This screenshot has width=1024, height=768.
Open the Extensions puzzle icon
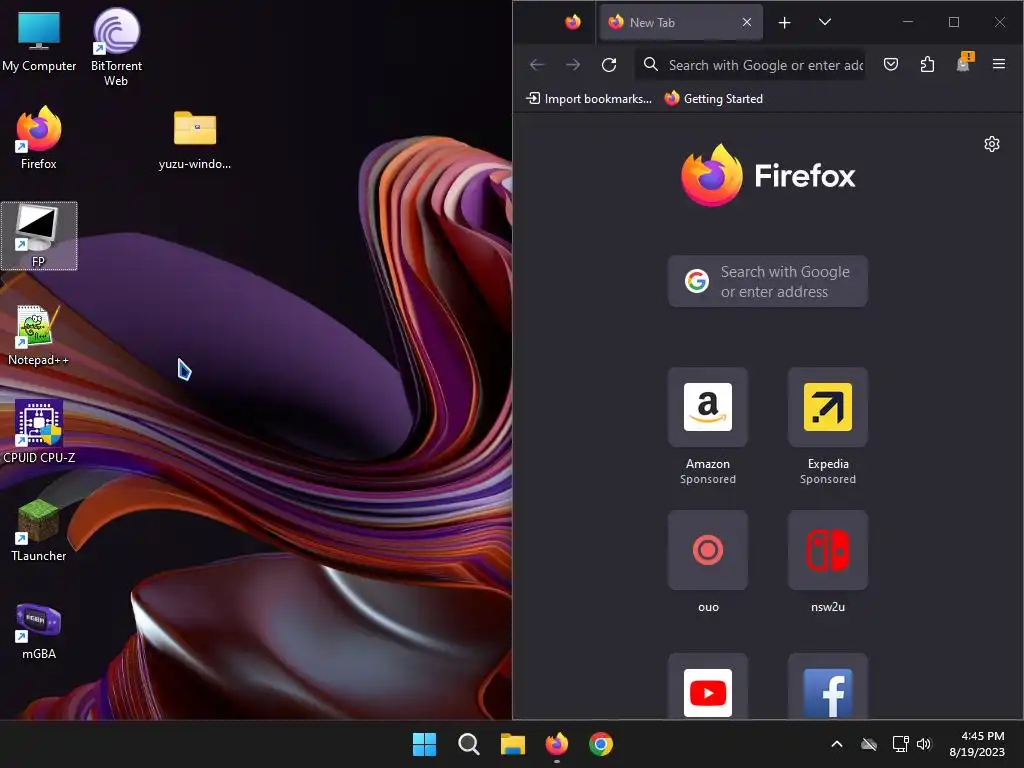927,64
